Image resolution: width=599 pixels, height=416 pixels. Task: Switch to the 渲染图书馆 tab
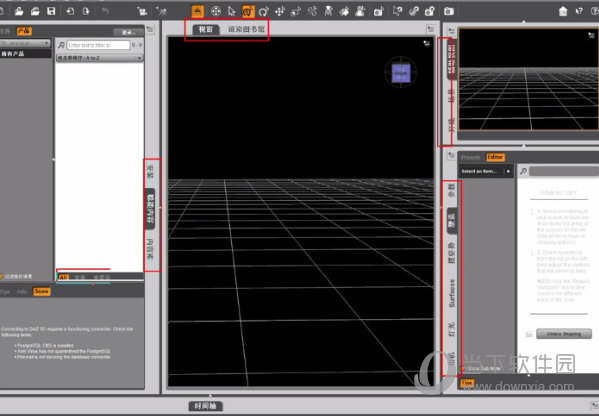[x=246, y=30]
